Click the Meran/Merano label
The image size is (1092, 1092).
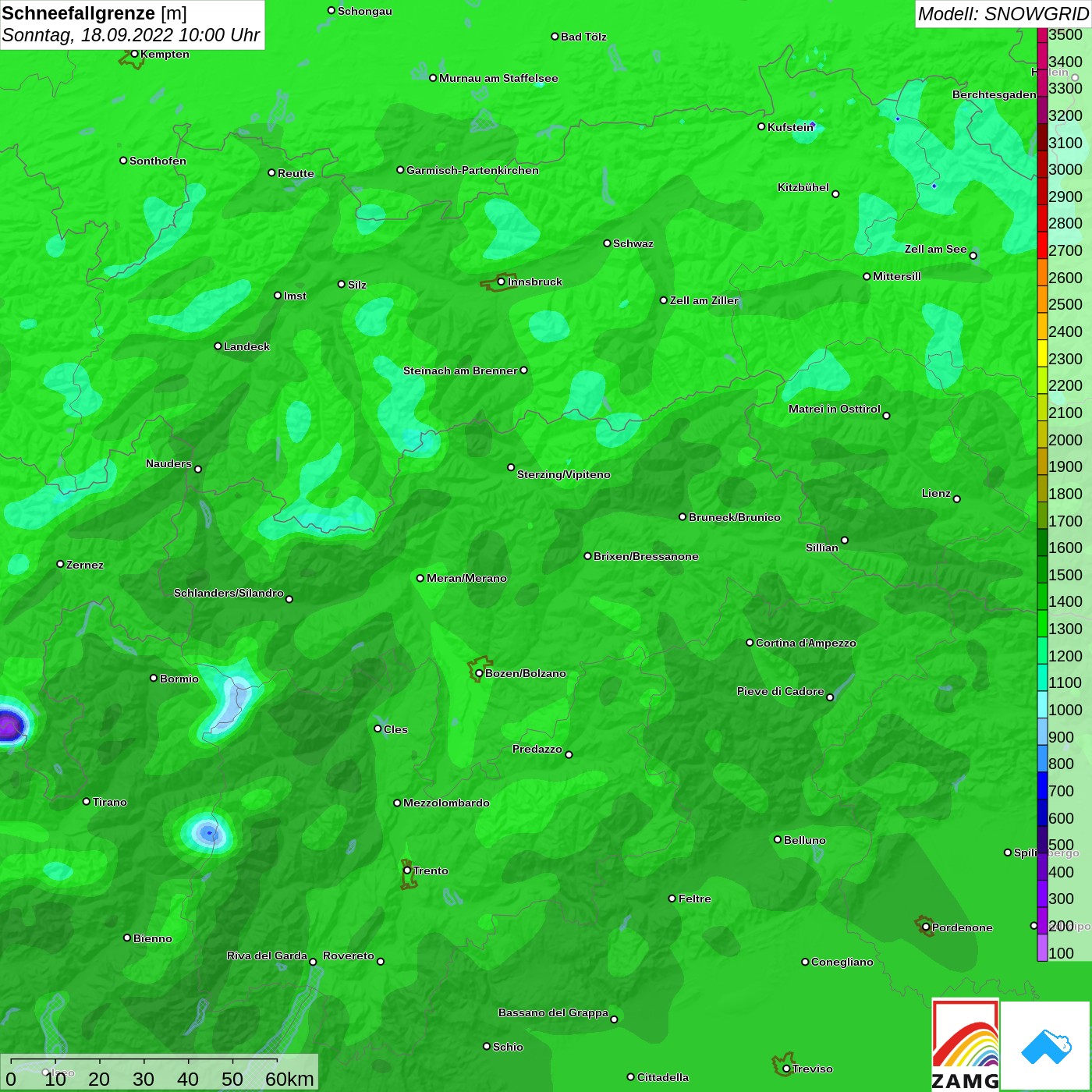[x=466, y=578]
